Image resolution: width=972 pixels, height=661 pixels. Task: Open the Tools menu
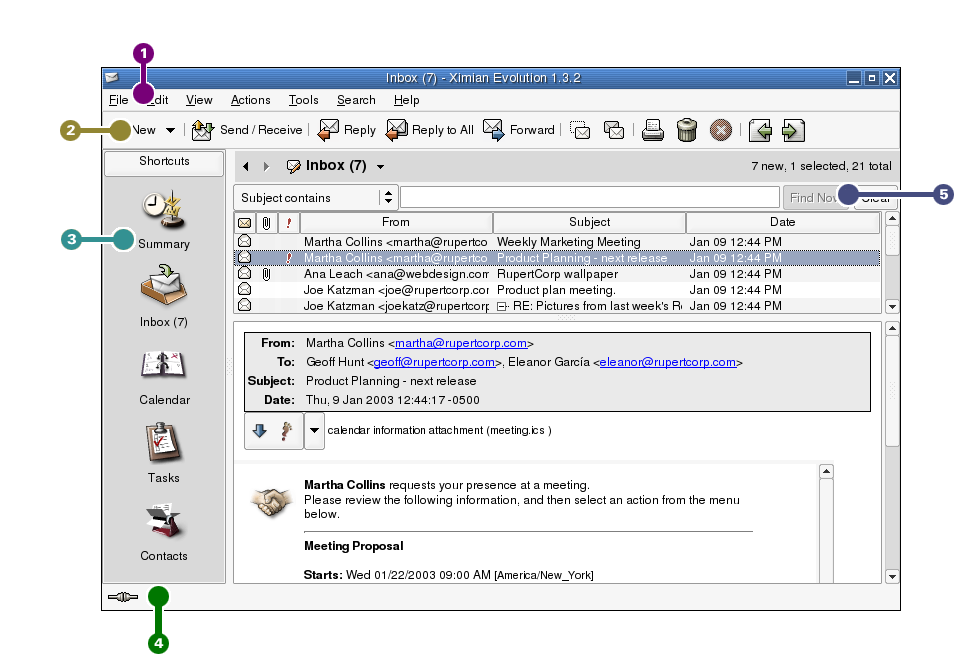[303, 100]
